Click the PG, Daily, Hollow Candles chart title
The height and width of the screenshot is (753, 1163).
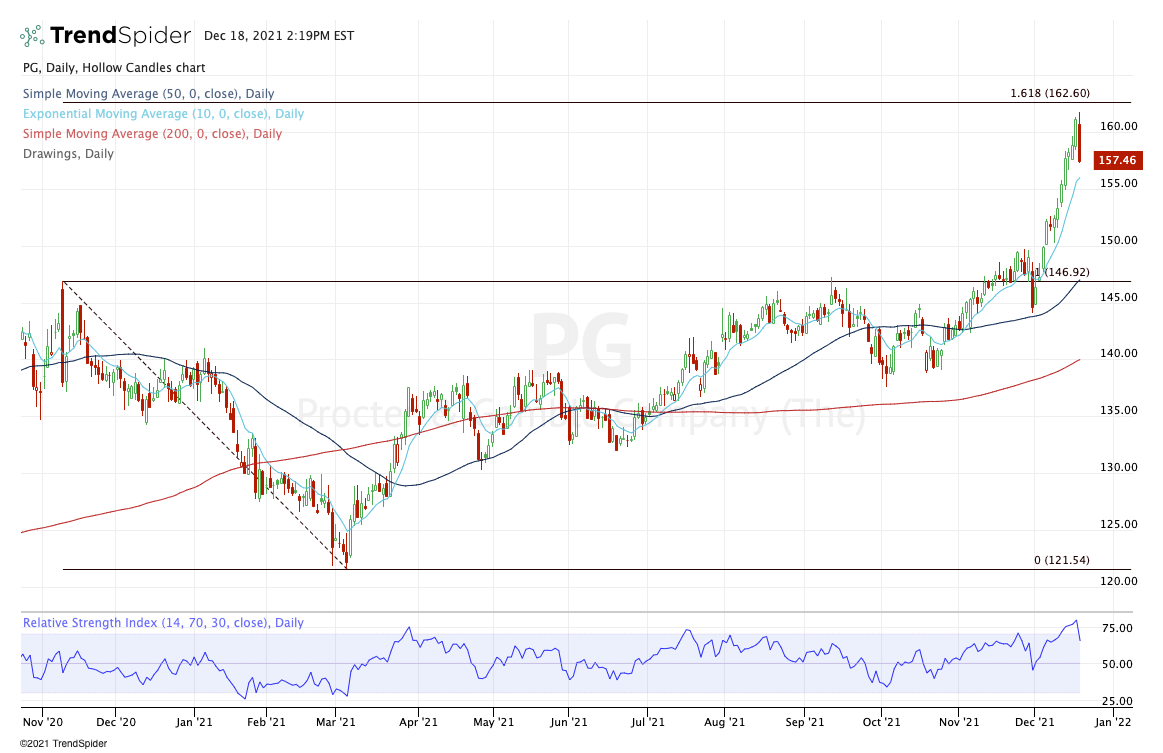click(x=113, y=68)
